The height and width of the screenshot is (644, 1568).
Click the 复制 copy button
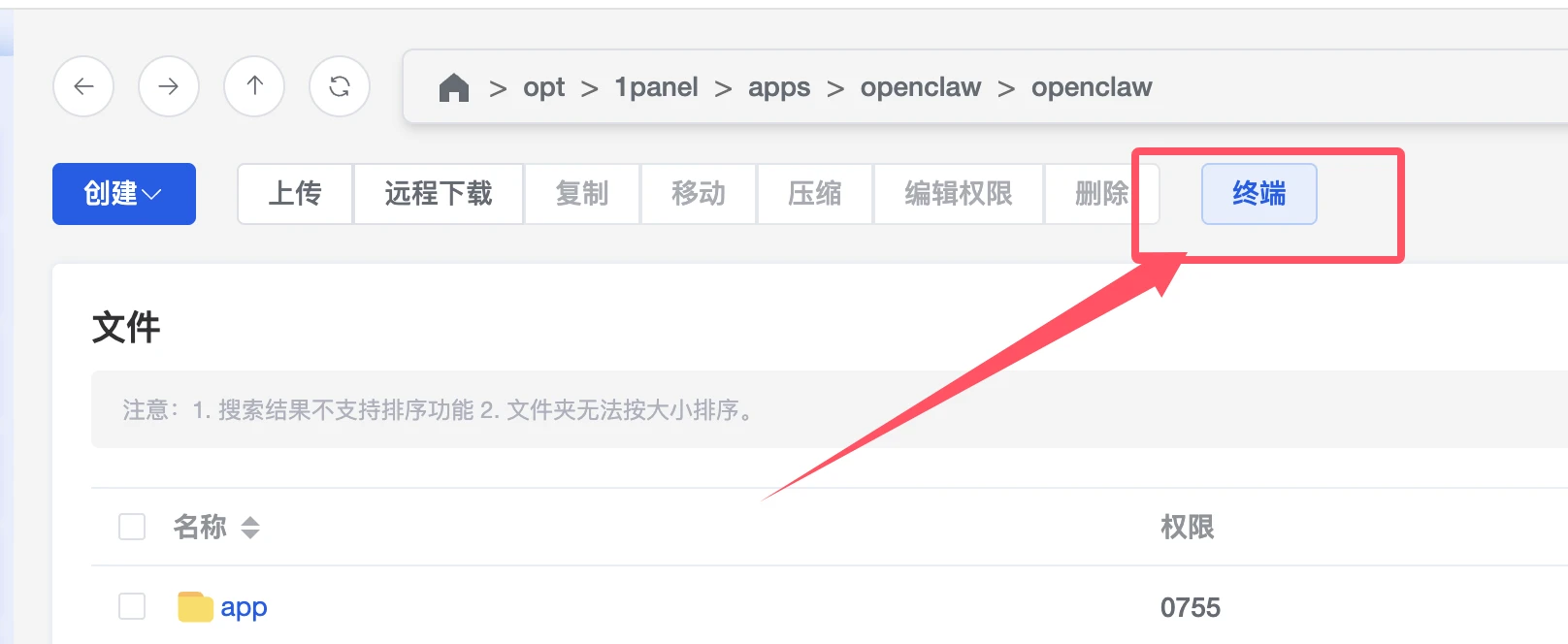(582, 194)
